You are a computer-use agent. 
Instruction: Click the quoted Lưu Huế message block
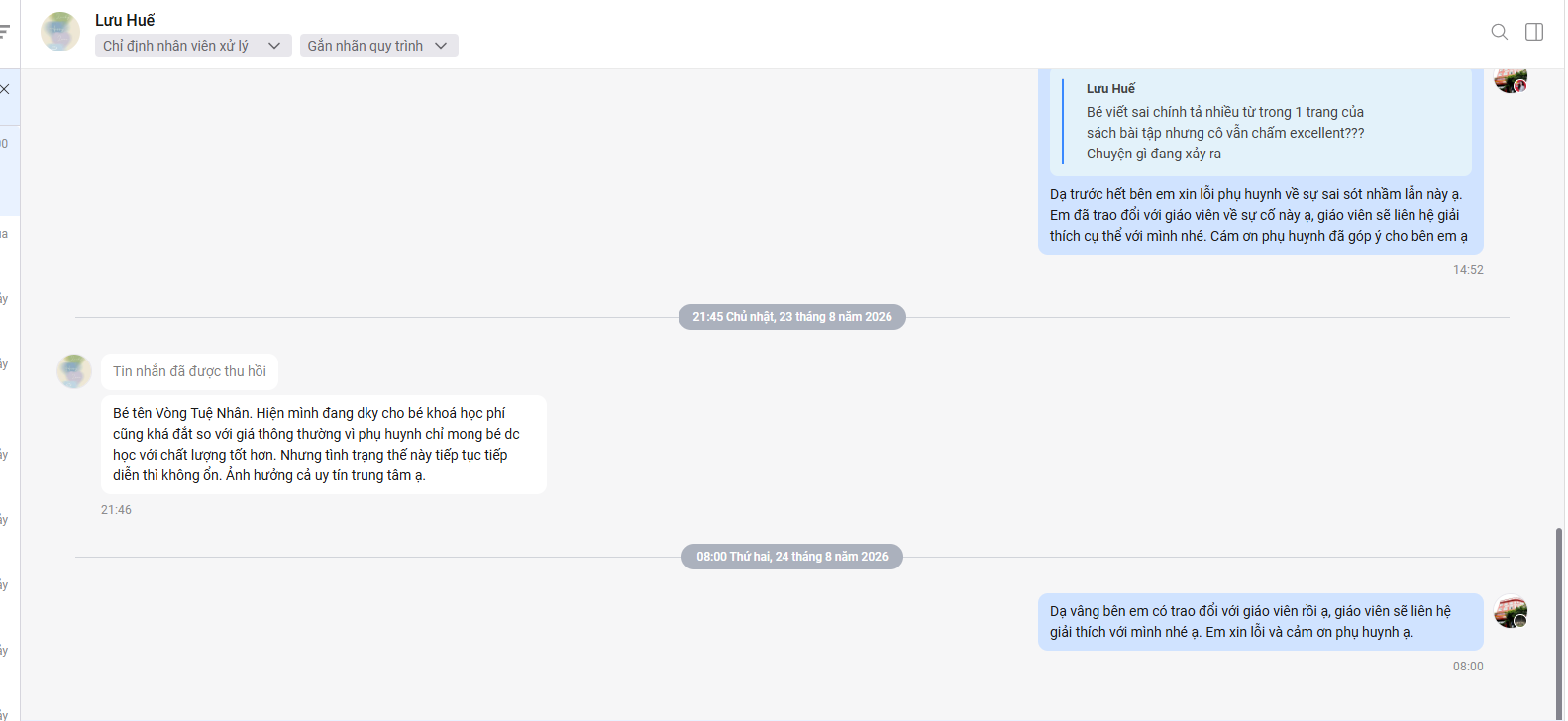click(1261, 122)
